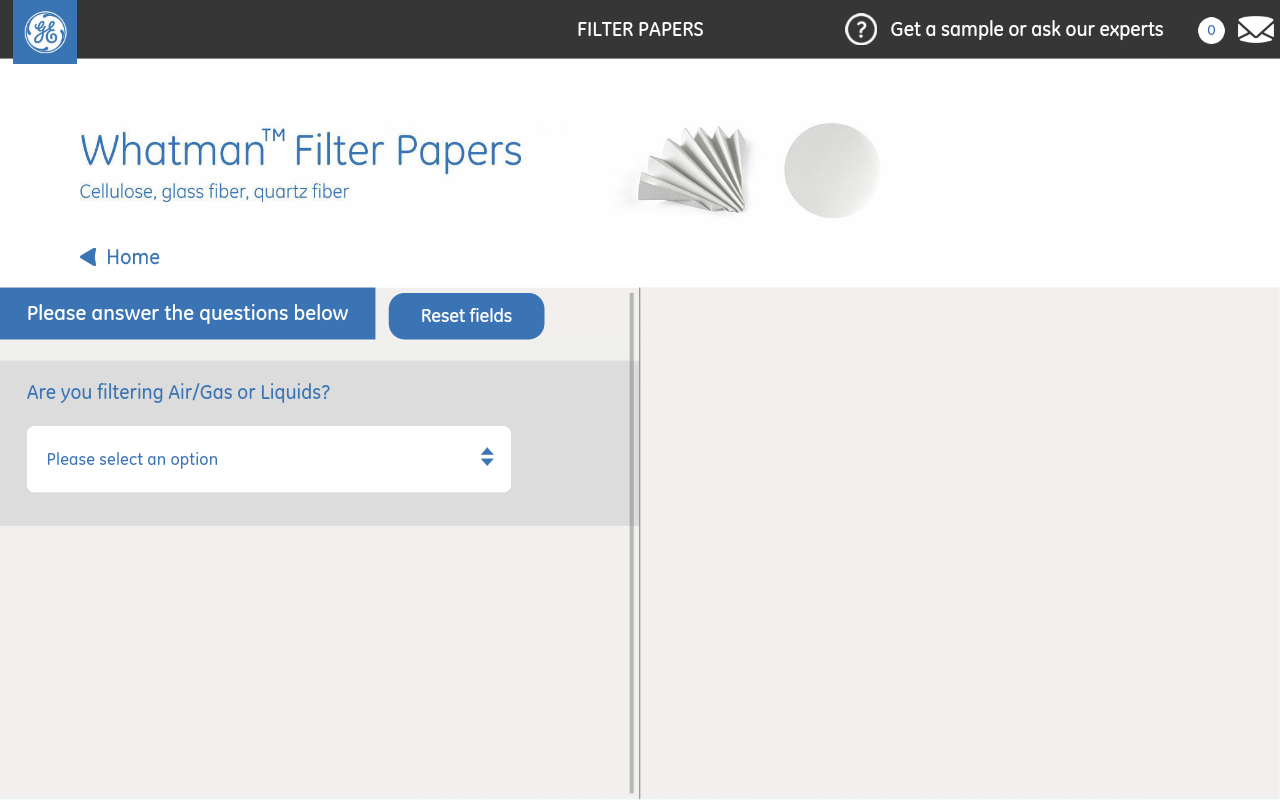The image size is (1280, 800).
Task: Click the Home back arrow icon
Action: click(x=88, y=257)
